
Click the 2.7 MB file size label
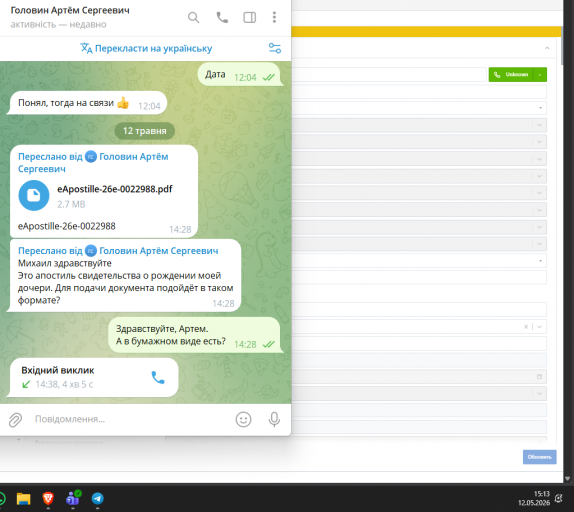(71, 204)
